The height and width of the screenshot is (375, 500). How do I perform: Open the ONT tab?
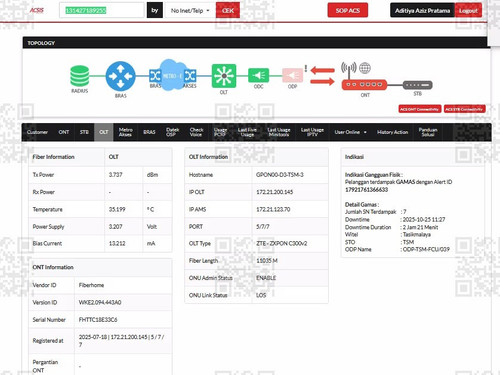point(64,132)
